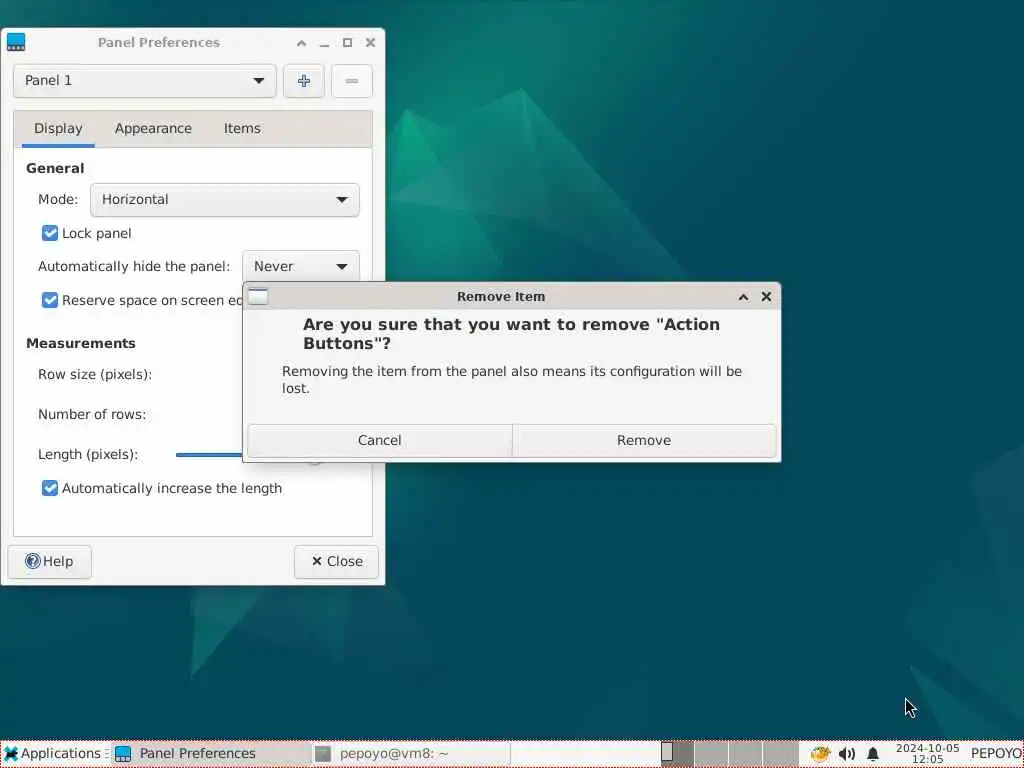Switch to the Items tab
This screenshot has height=768, width=1024.
coord(242,129)
